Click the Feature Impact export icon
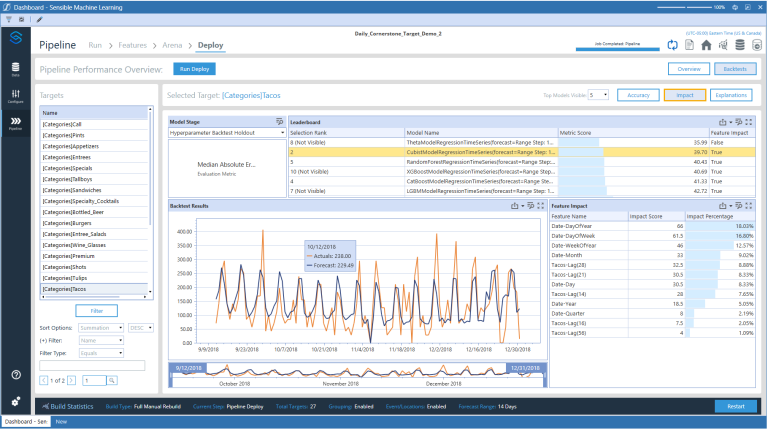Viewport: 768px width, 429px height. tap(722, 206)
